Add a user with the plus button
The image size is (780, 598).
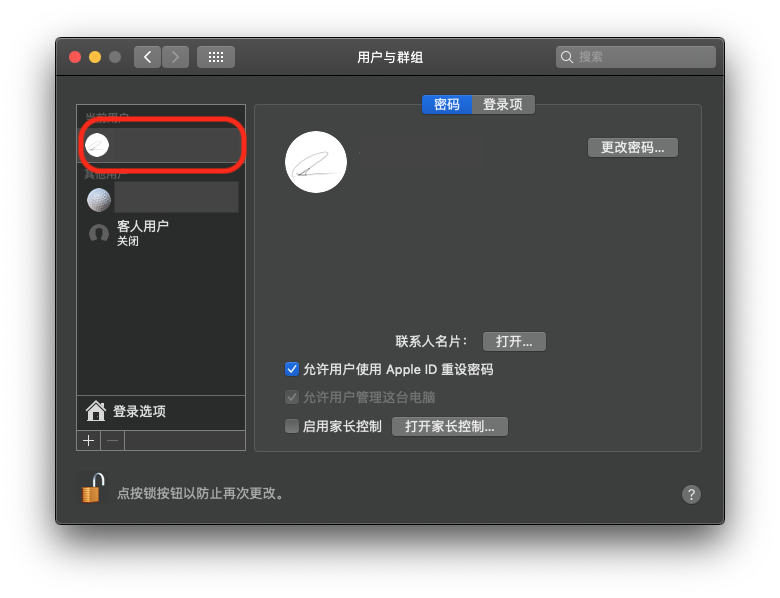[89, 440]
